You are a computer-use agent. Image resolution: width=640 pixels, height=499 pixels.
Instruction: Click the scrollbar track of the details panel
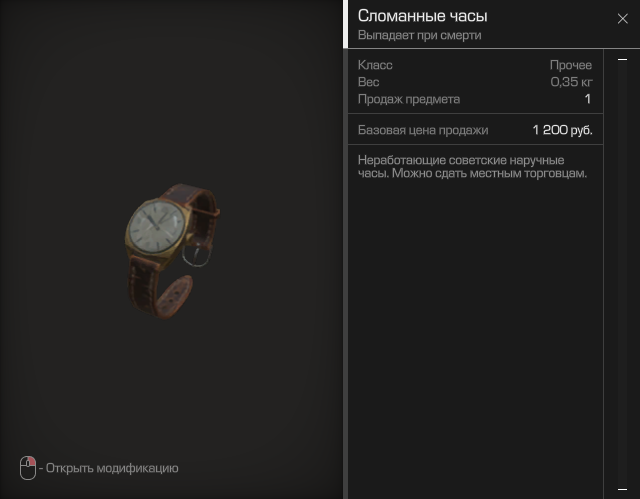(622, 274)
